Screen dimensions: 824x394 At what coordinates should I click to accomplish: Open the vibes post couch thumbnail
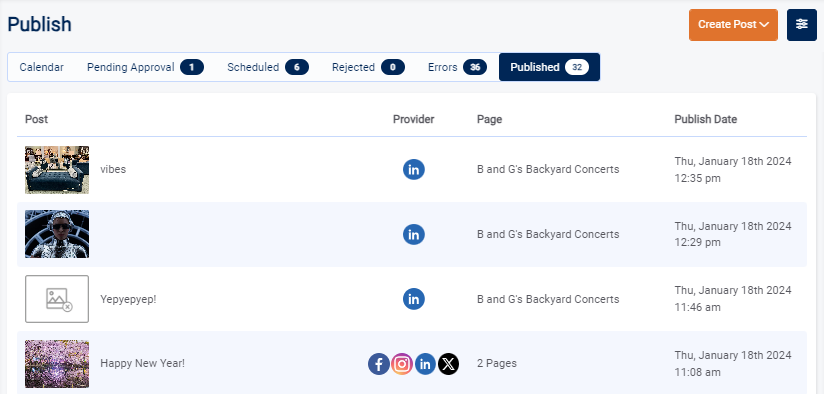[x=57, y=170]
